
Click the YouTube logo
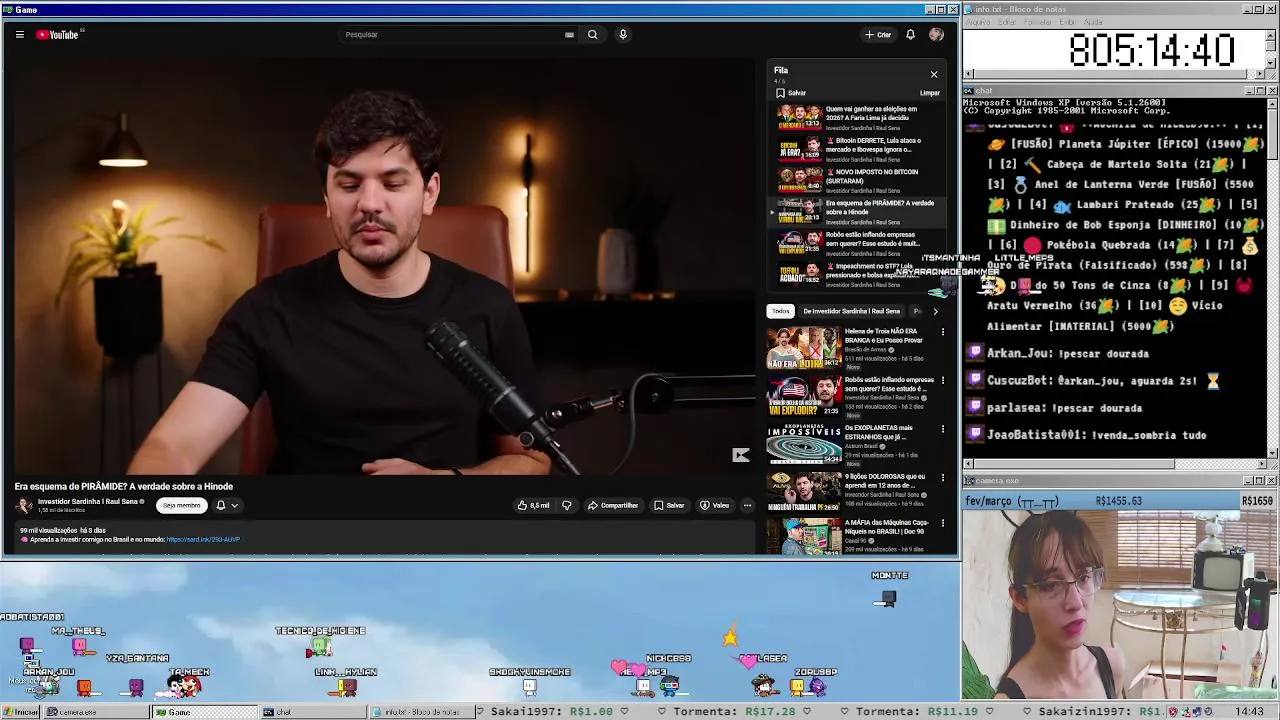(58, 34)
